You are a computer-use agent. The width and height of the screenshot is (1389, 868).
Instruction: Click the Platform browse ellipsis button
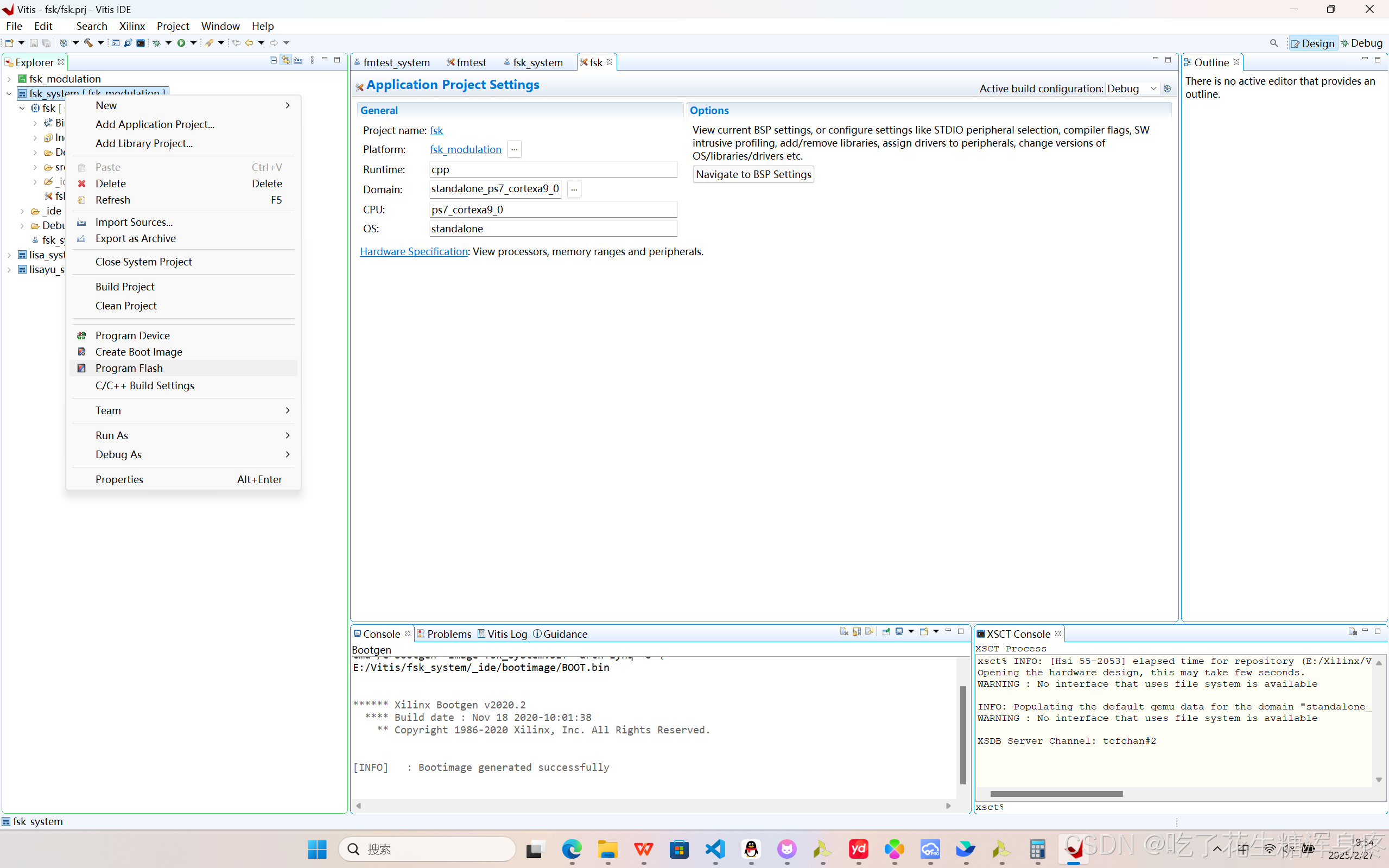click(514, 149)
